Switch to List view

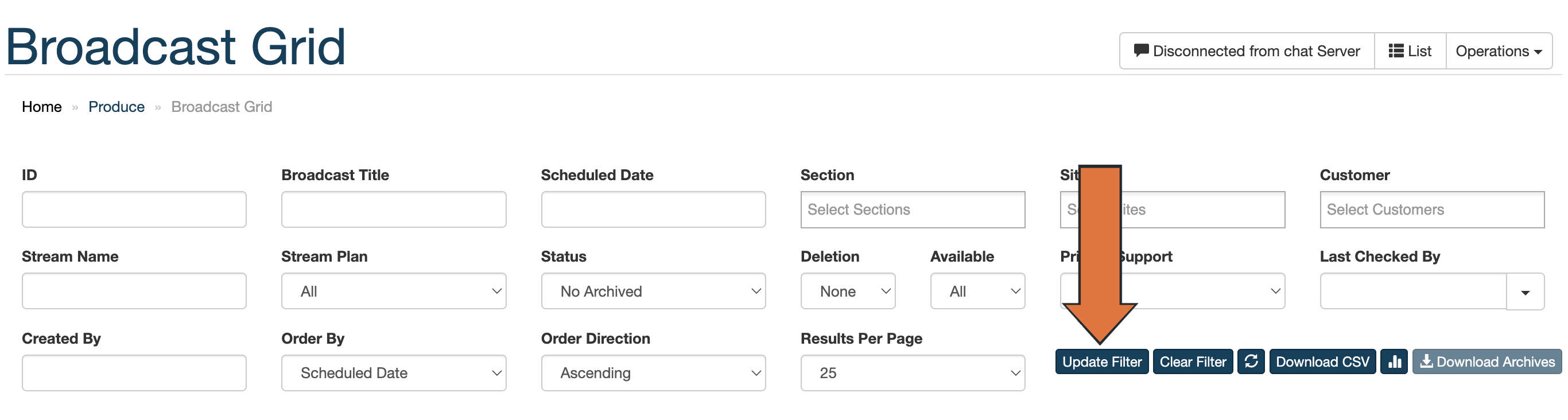1410,51
